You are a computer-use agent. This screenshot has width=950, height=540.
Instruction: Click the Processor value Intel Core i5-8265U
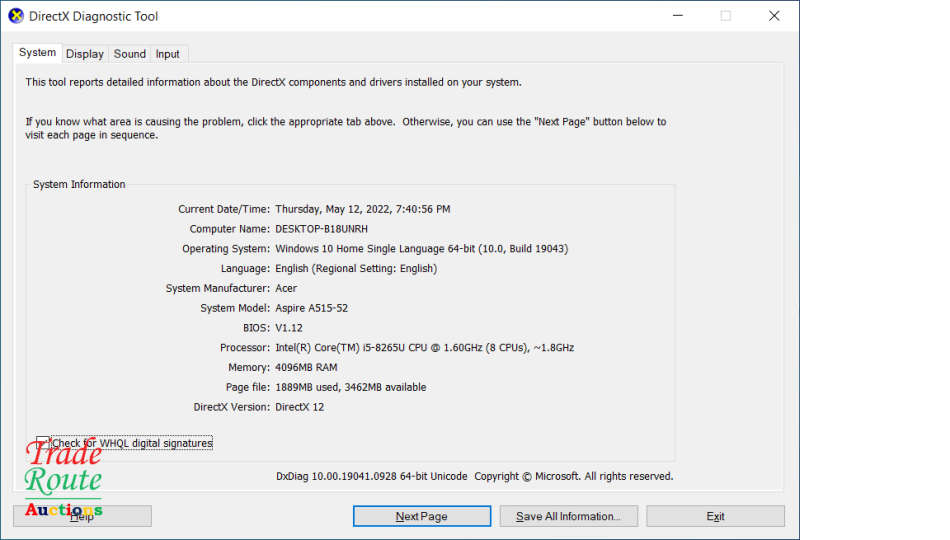click(x=424, y=348)
